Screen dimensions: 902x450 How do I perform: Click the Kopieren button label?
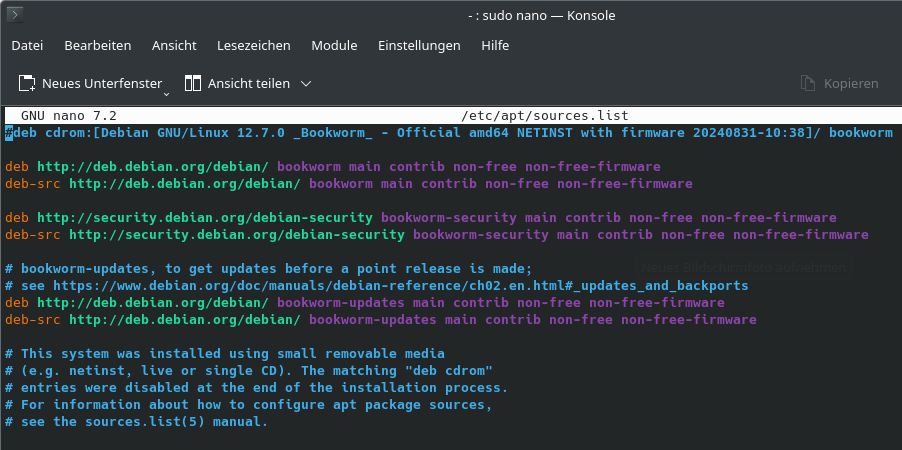click(x=851, y=83)
